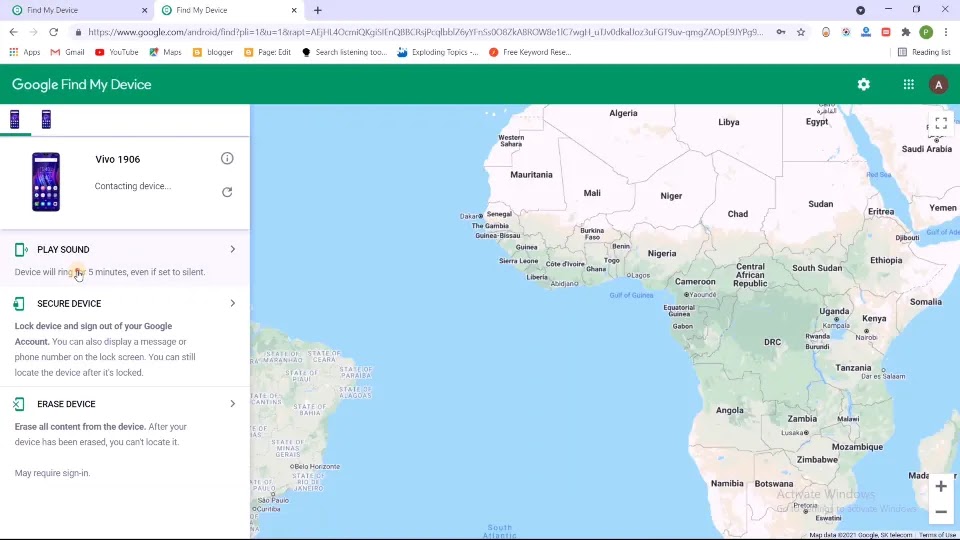Select the first device phone tab
Image resolution: width=960 pixels, height=540 pixels.
pos(15,119)
